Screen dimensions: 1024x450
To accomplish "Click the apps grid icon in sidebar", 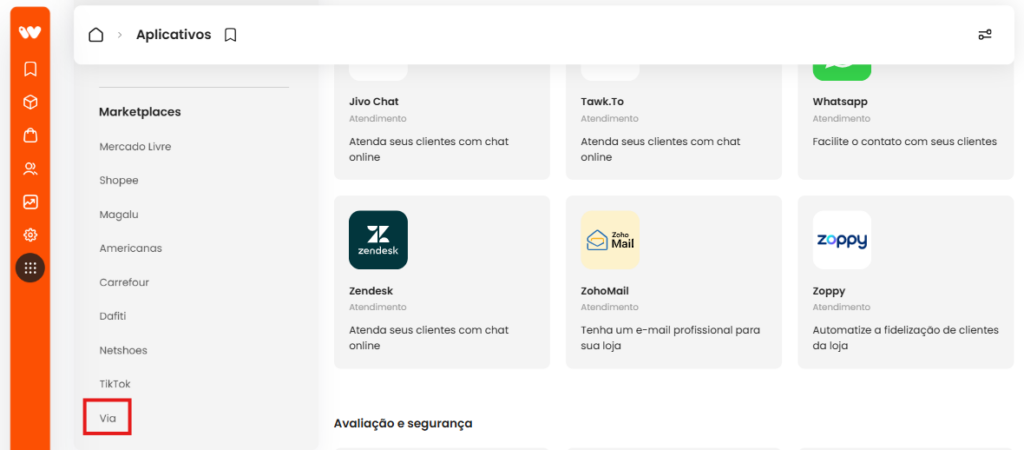I will (x=30, y=268).
